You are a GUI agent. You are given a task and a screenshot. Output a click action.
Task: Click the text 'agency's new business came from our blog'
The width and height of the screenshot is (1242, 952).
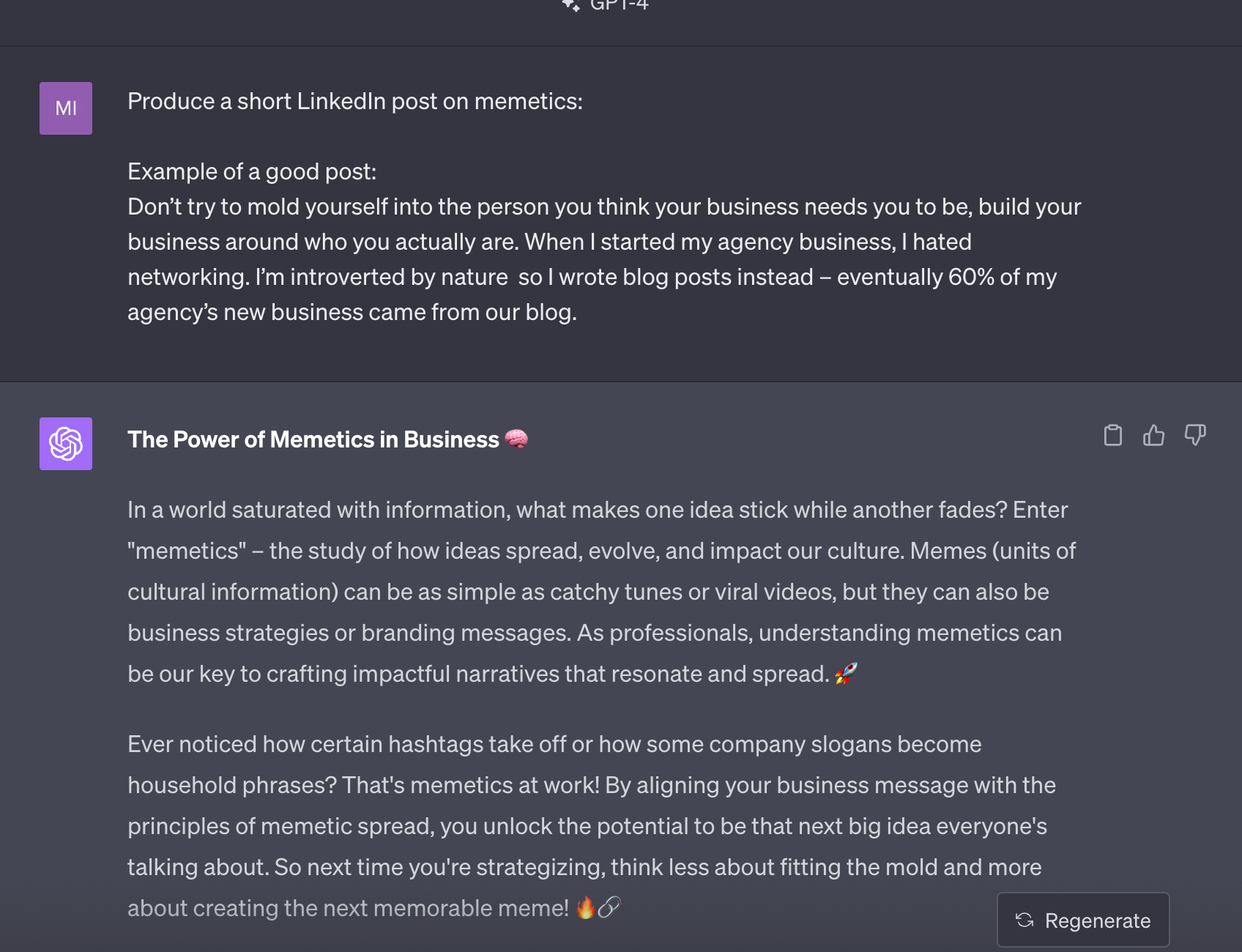click(x=352, y=312)
